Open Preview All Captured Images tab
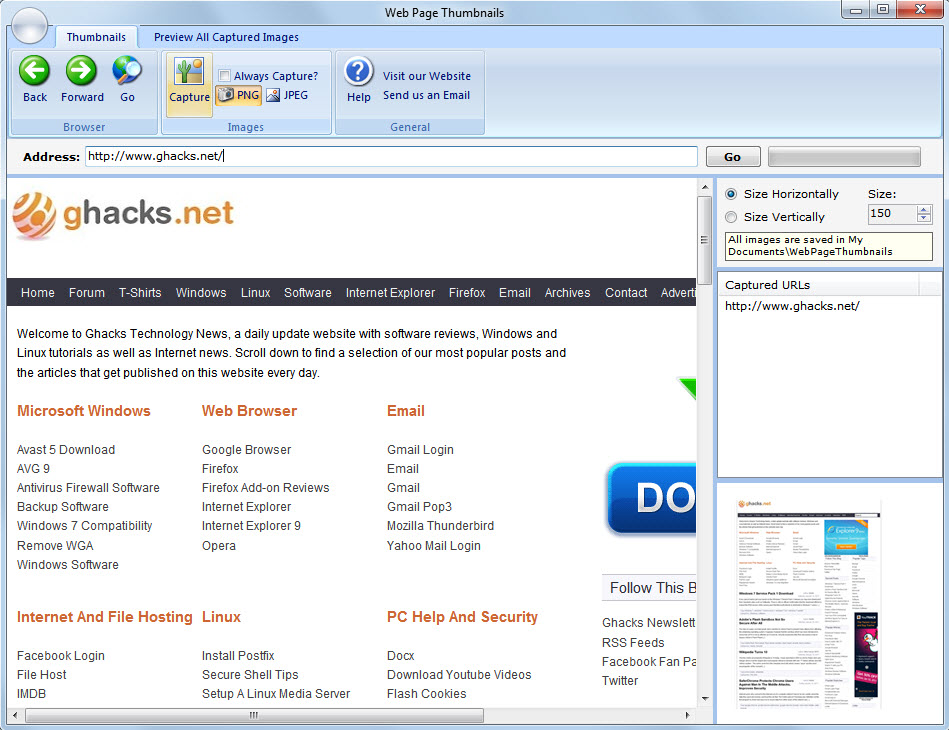 coord(226,37)
